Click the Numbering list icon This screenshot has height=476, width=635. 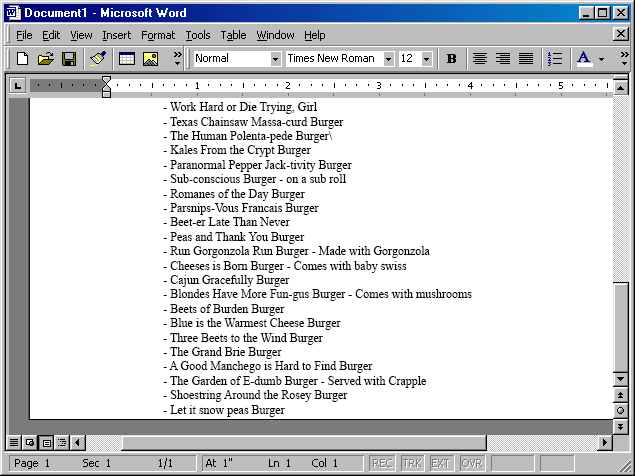tap(555, 59)
